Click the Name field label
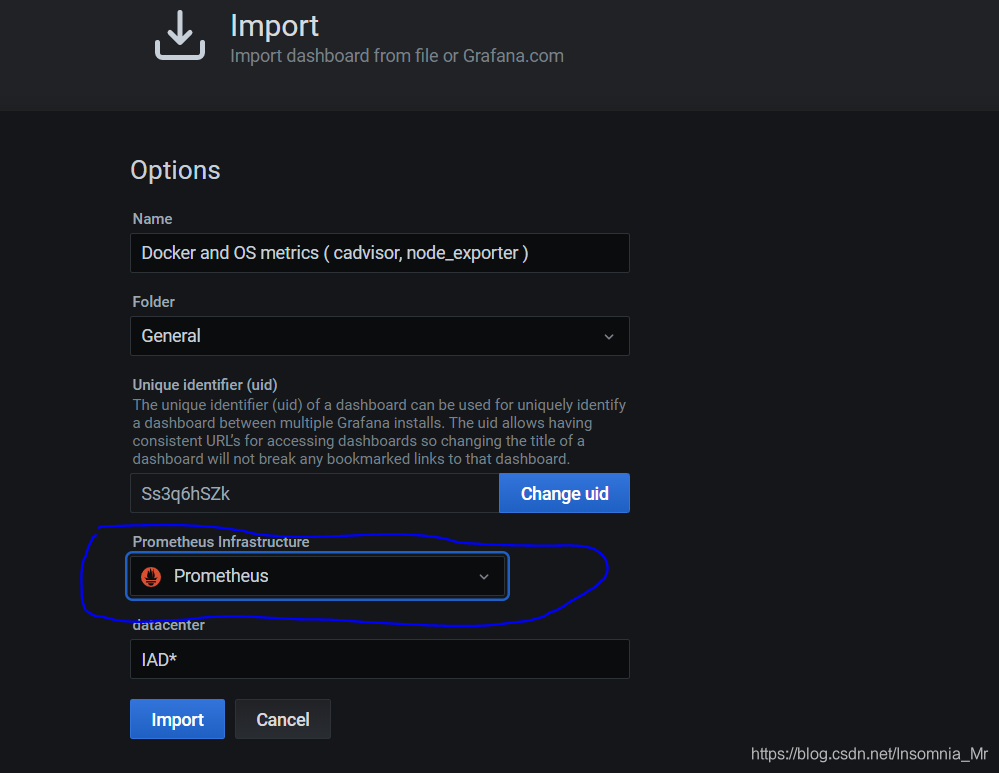The image size is (999, 773). point(152,219)
